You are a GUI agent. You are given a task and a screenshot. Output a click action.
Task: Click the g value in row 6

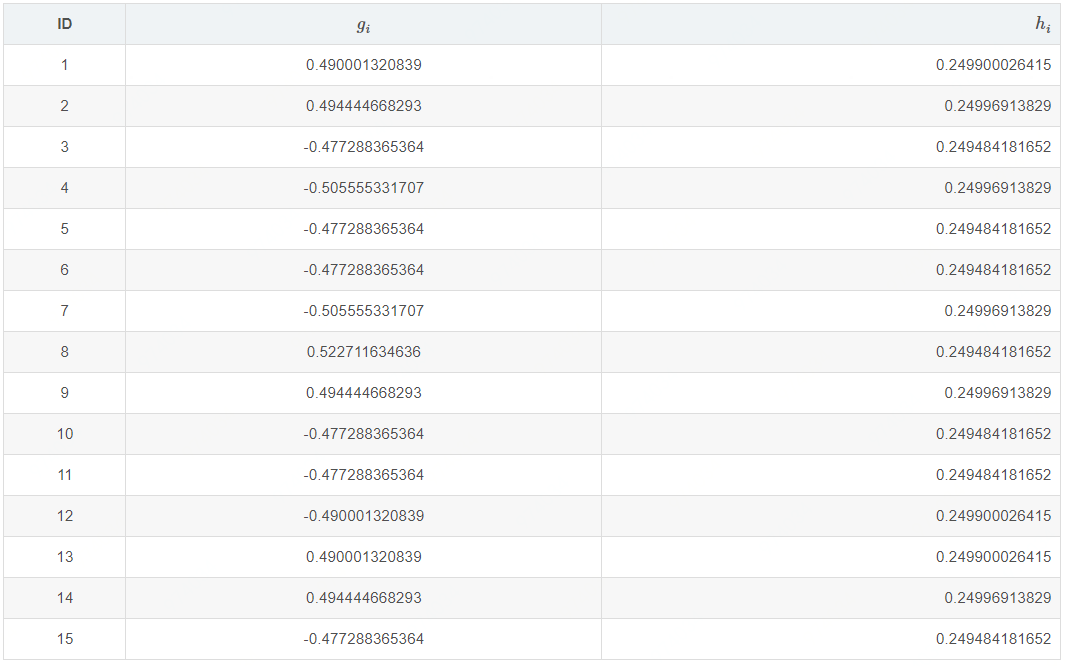click(364, 270)
